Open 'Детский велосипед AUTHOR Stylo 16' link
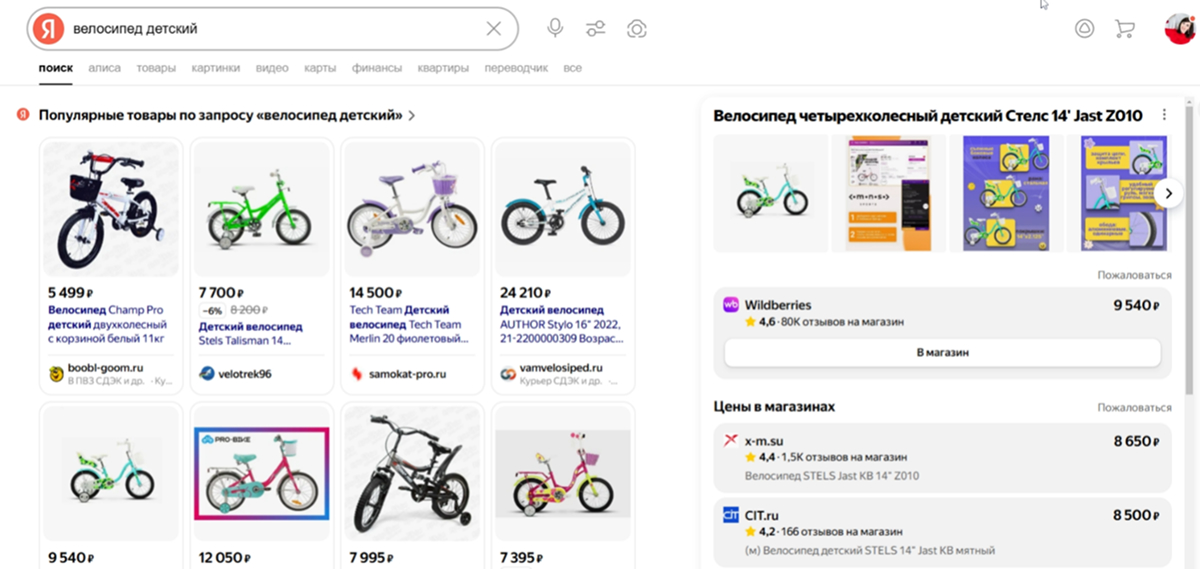The height and width of the screenshot is (569, 1200). pos(561,325)
